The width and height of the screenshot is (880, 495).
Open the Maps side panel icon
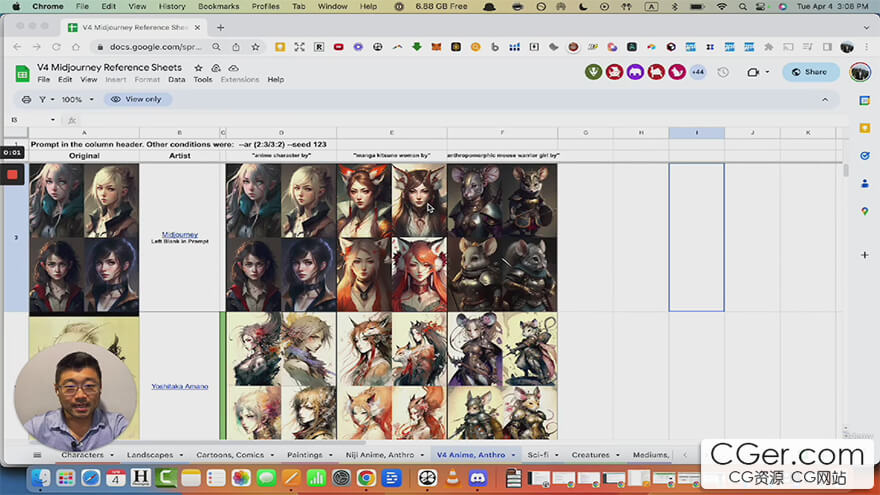865,211
